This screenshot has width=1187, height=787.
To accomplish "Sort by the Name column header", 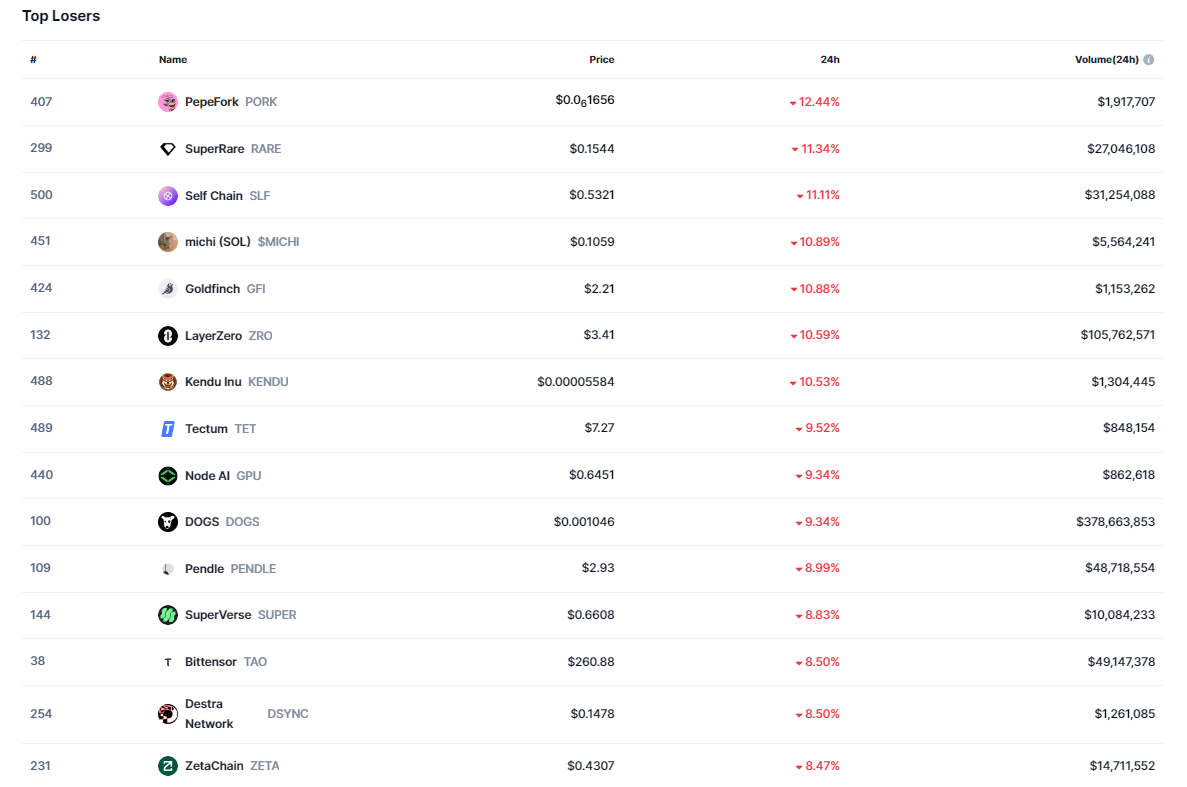I will pos(173,60).
